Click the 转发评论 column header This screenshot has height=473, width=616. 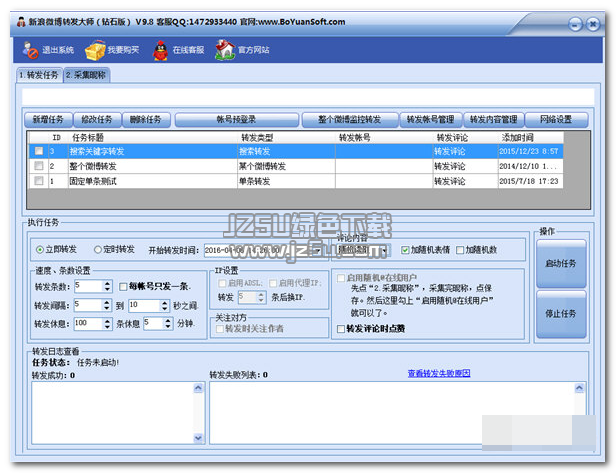(465, 138)
